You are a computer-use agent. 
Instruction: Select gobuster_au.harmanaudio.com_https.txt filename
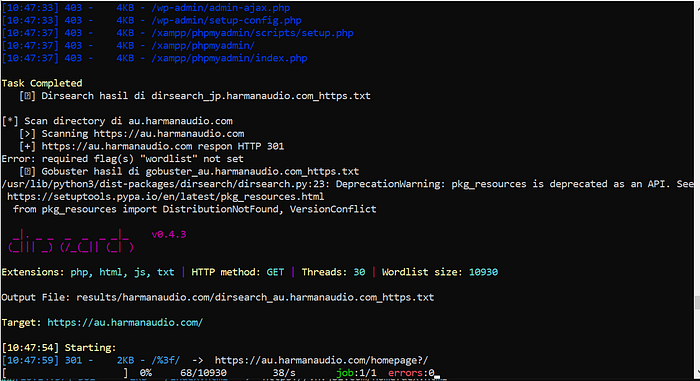pos(252,172)
